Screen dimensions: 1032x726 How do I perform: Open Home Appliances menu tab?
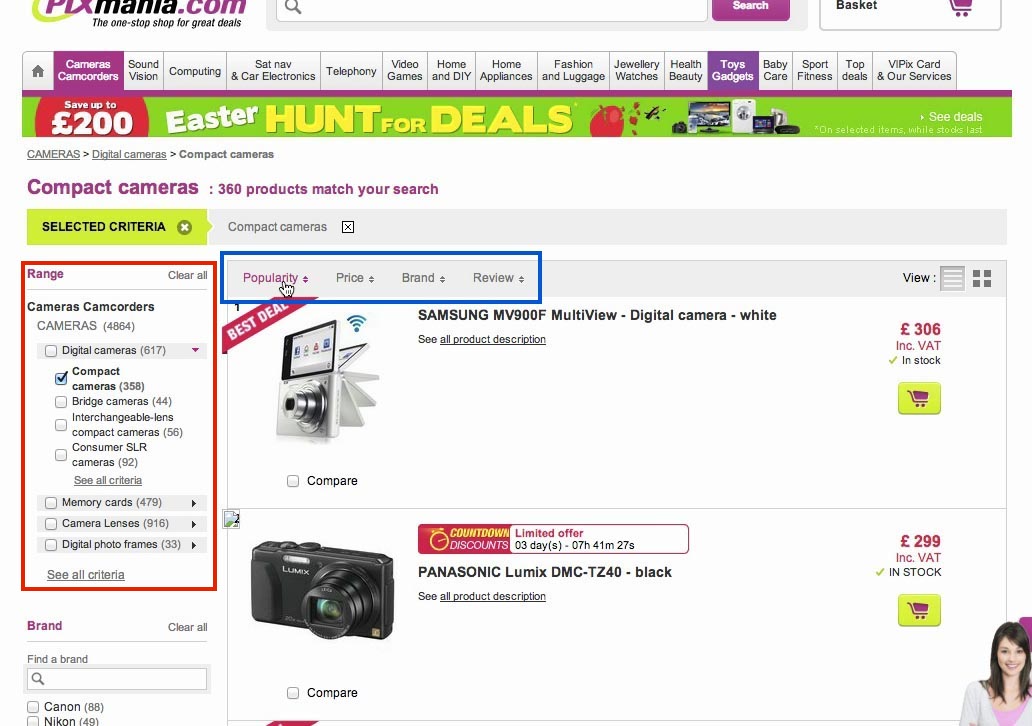tap(506, 70)
